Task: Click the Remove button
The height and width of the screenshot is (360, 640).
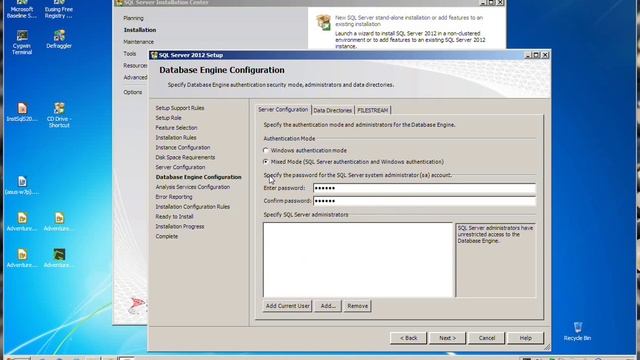Action: (x=358, y=306)
